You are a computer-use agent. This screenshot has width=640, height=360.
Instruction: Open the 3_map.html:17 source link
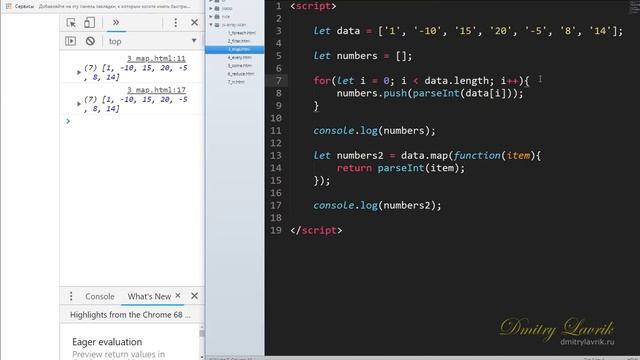(156, 90)
